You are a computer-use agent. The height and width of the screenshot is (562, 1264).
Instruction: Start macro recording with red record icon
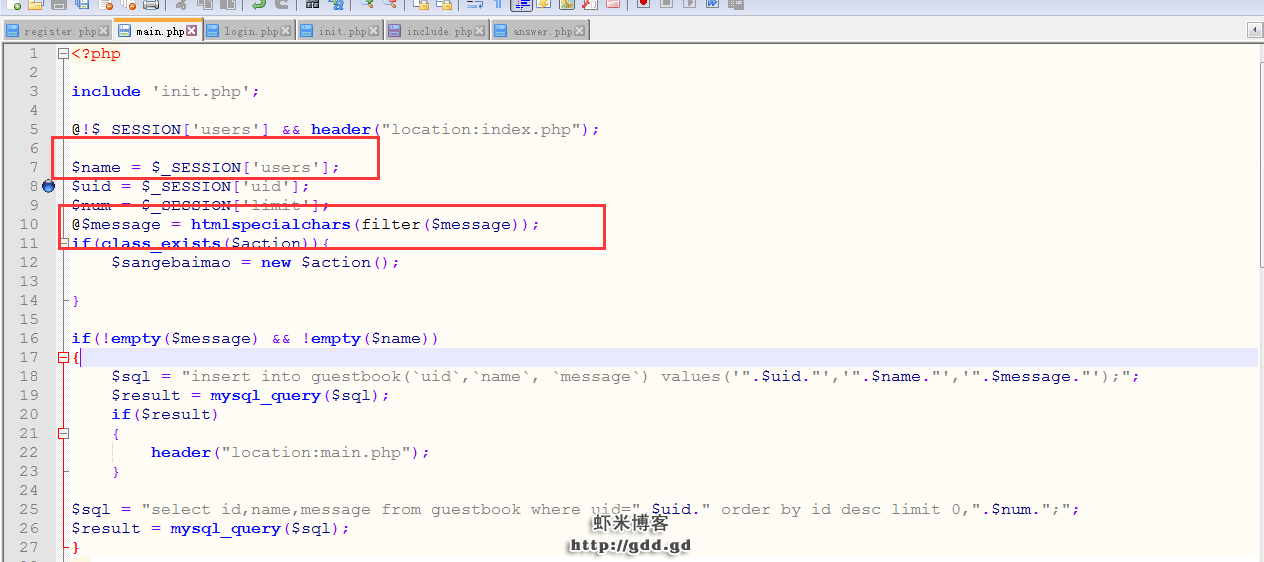[642, 4]
